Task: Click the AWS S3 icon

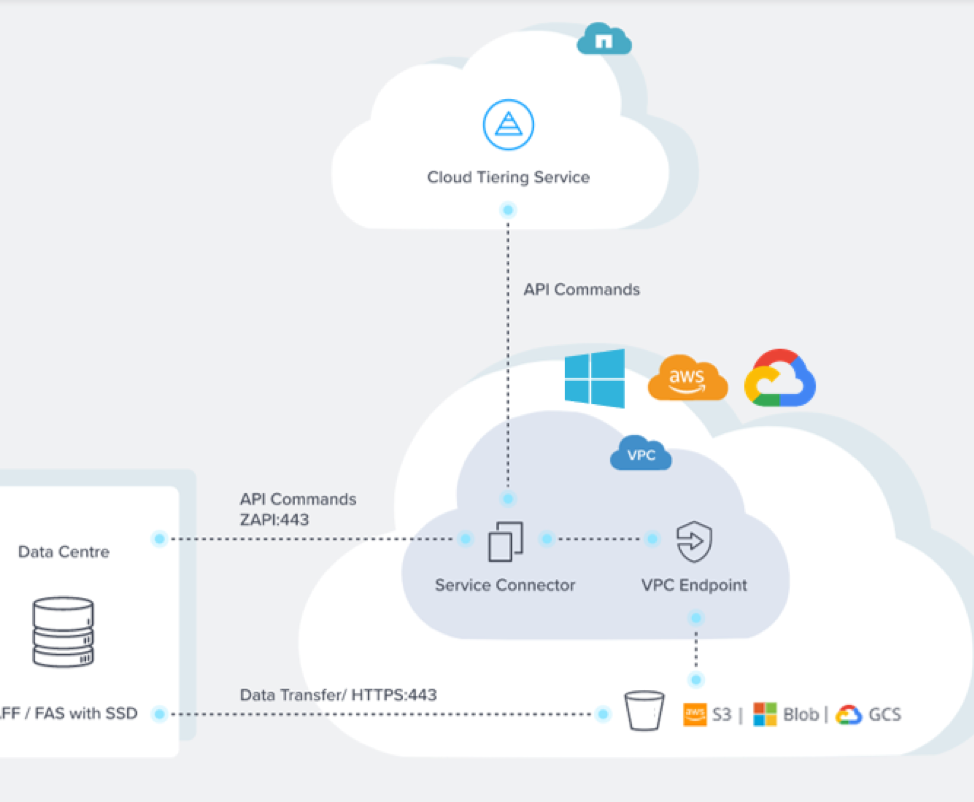Action: (695, 714)
